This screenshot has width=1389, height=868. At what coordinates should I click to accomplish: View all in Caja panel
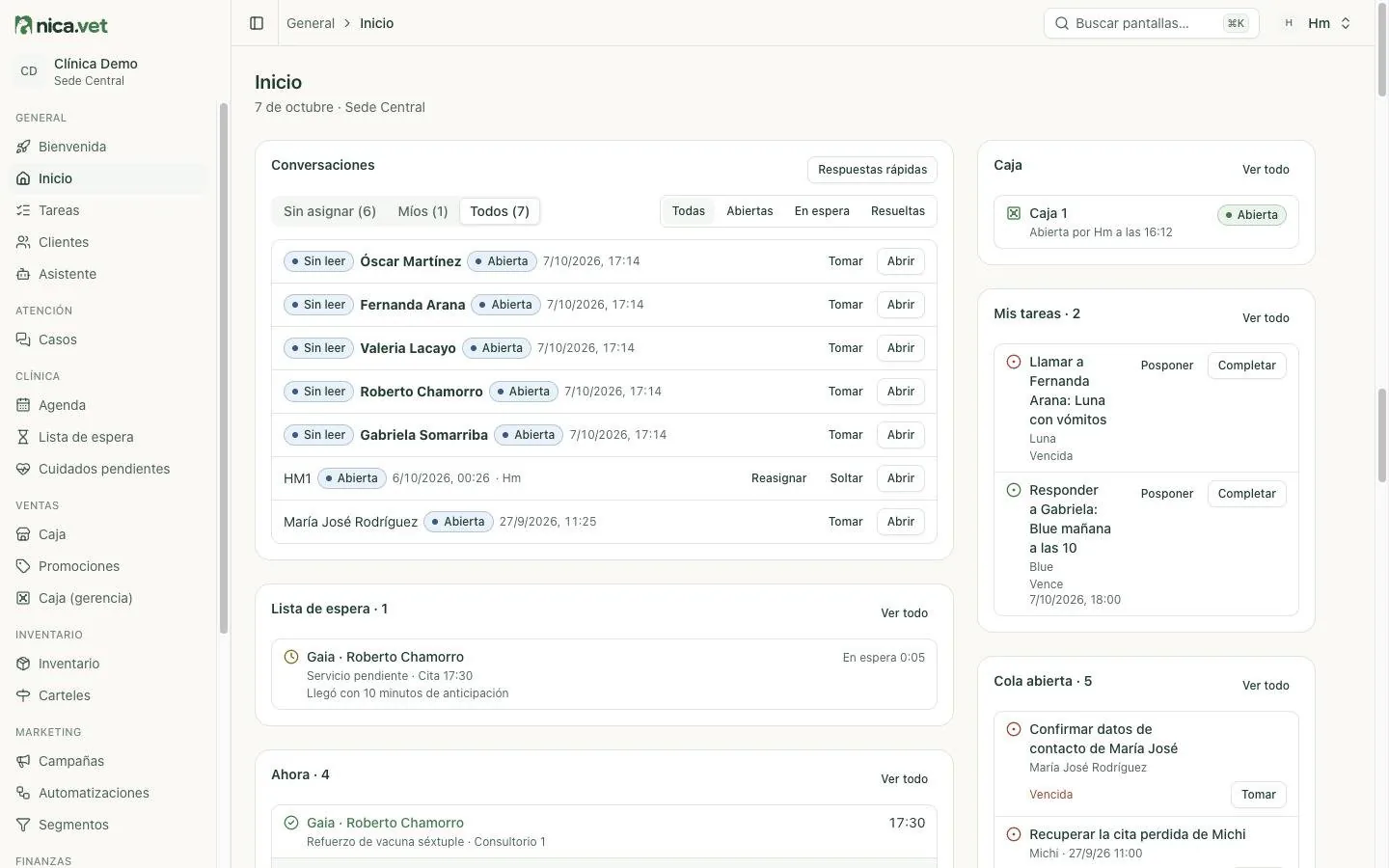pyautogui.click(x=1266, y=170)
